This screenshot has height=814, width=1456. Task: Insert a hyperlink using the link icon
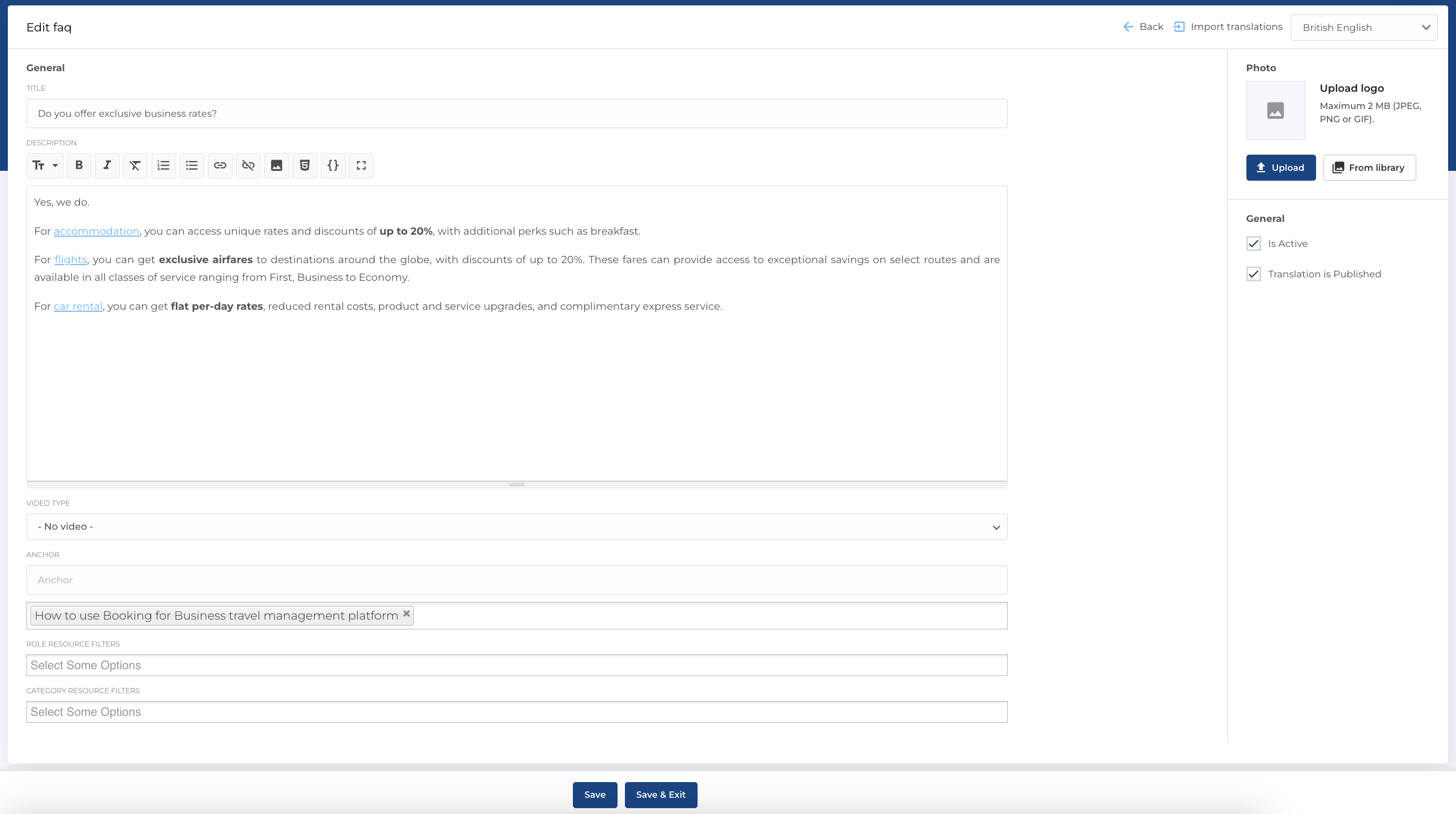[220, 165]
